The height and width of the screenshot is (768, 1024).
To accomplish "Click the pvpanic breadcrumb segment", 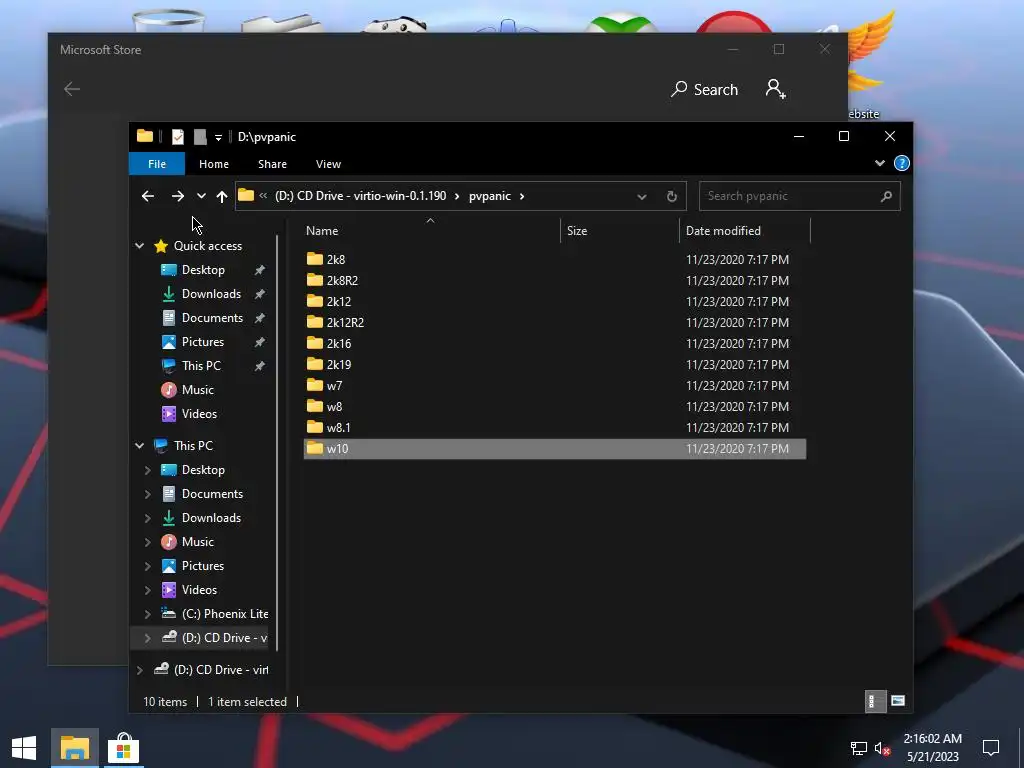I will (x=490, y=196).
